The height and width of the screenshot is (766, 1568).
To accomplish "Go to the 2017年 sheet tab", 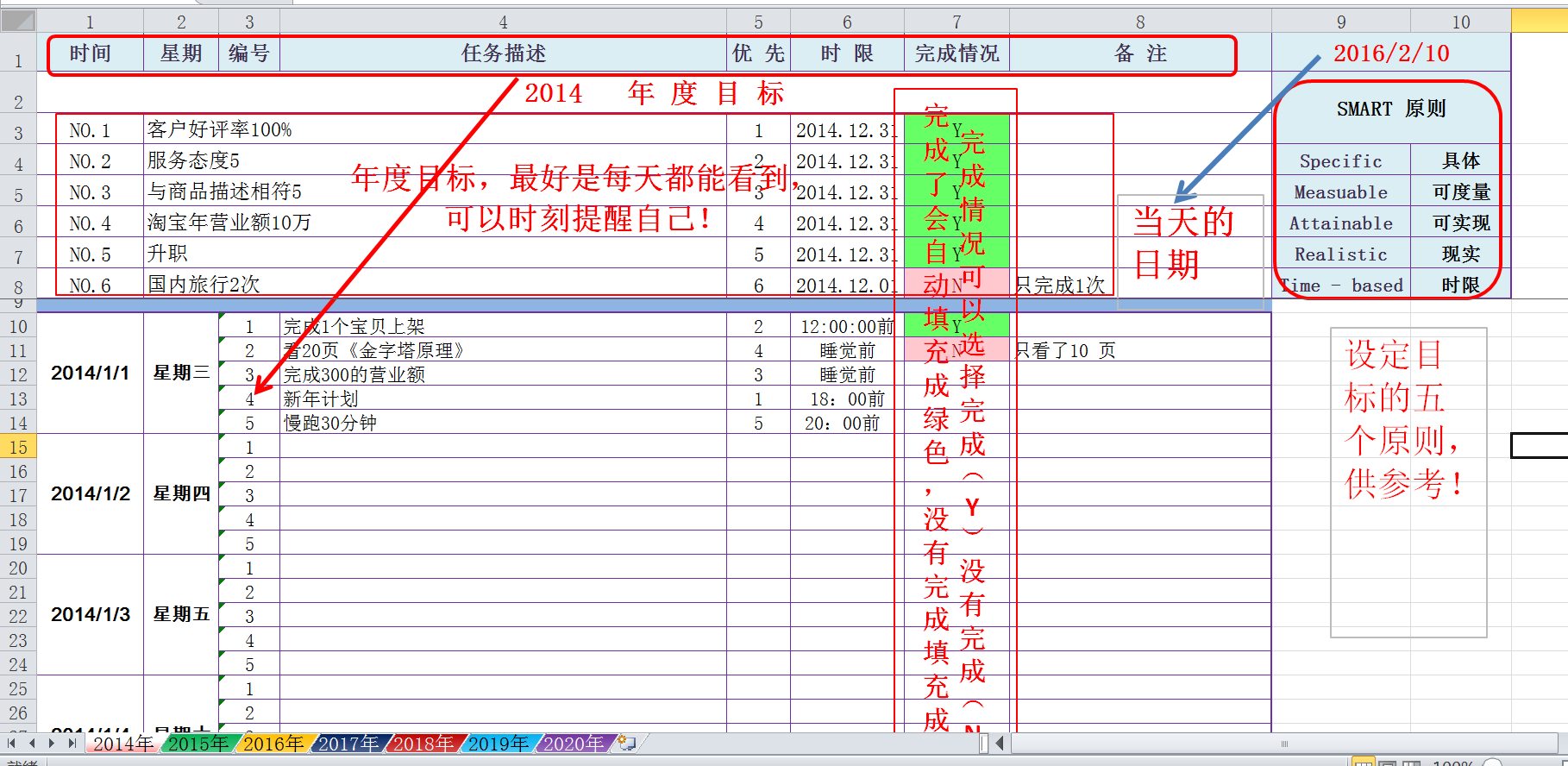I will [x=348, y=744].
